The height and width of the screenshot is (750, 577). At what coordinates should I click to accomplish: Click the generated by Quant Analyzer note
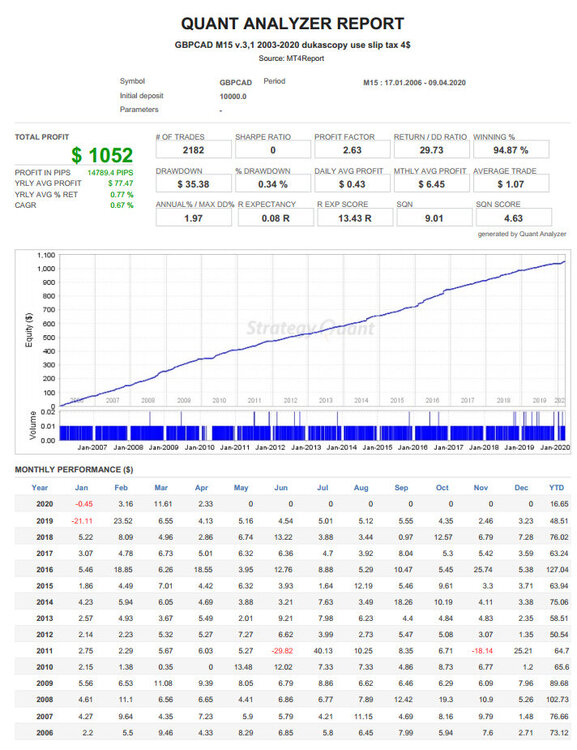click(x=522, y=234)
